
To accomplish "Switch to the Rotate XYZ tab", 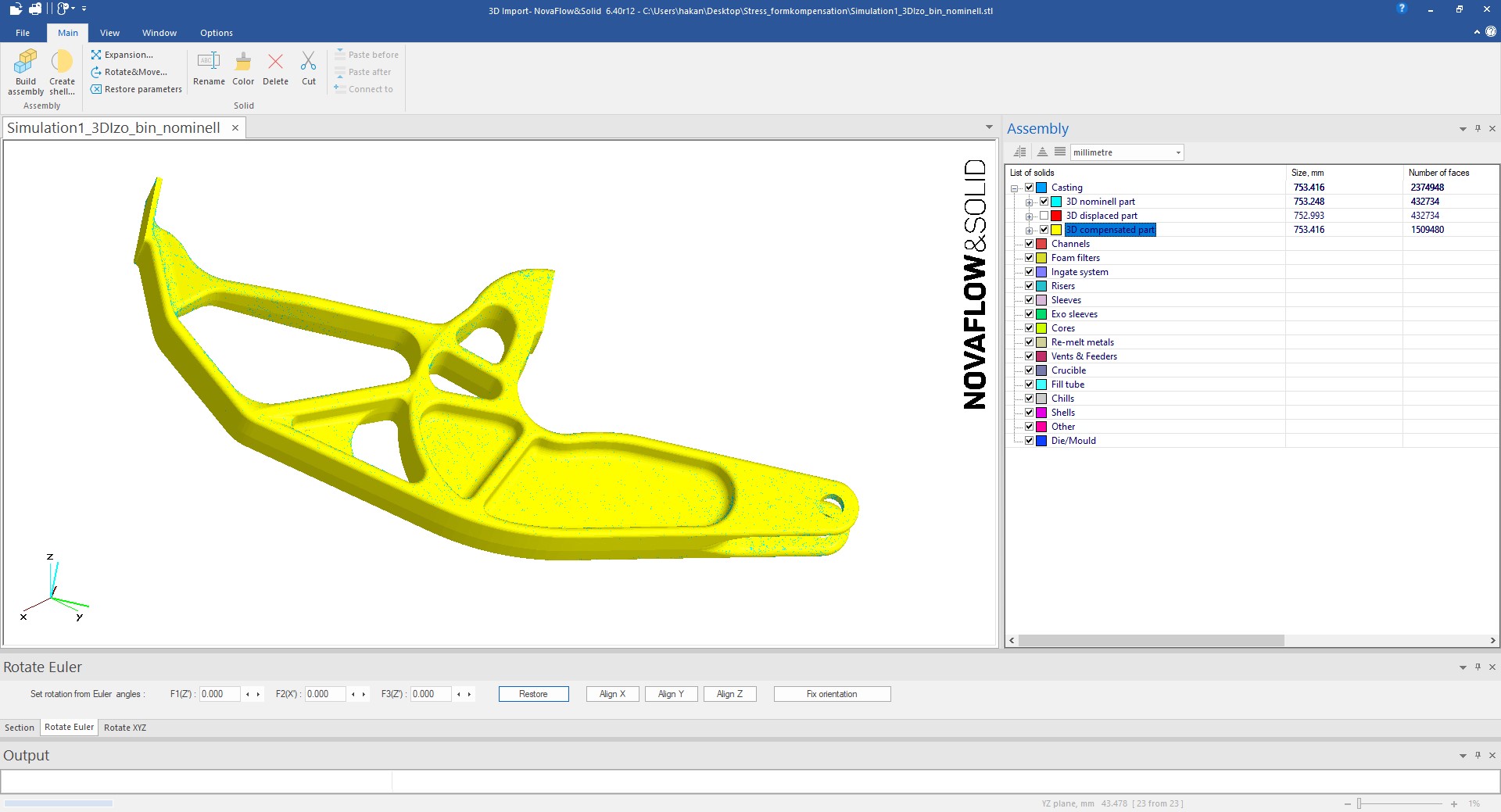I will [x=125, y=728].
